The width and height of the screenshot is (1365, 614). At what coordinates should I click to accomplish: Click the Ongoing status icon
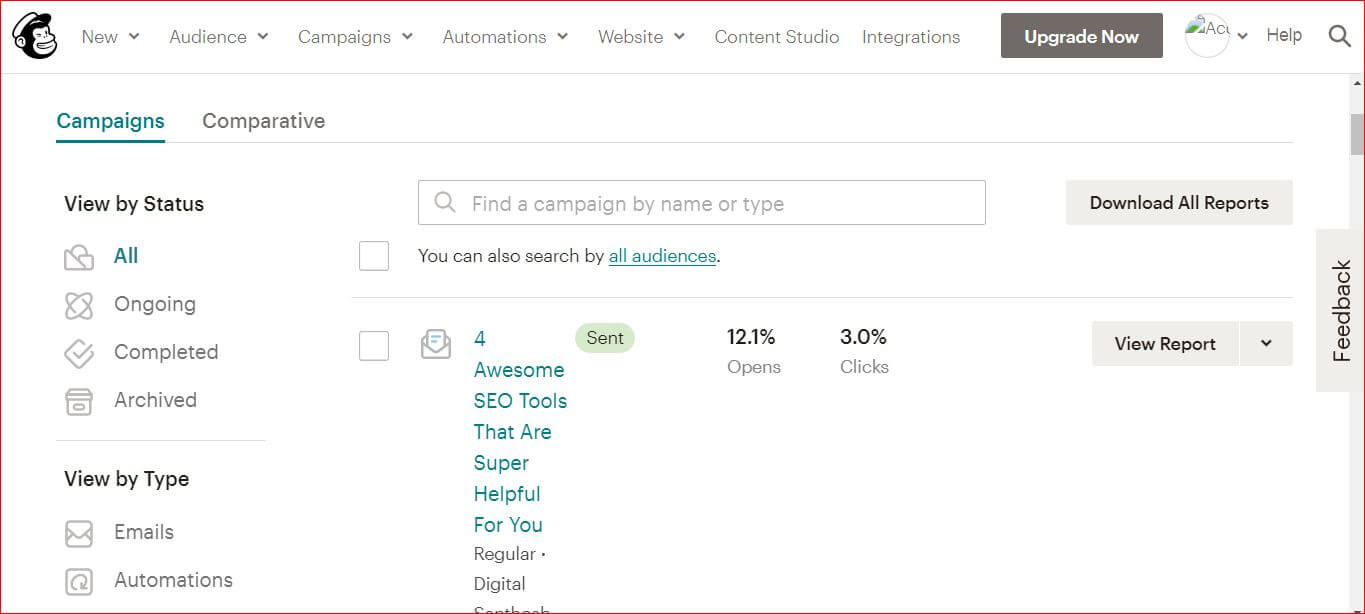tap(79, 305)
